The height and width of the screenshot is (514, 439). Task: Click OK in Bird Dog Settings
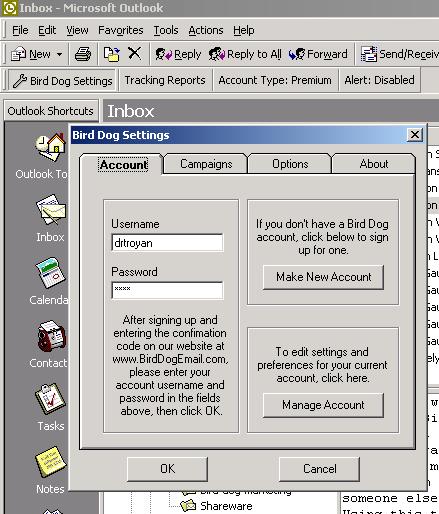click(x=167, y=469)
